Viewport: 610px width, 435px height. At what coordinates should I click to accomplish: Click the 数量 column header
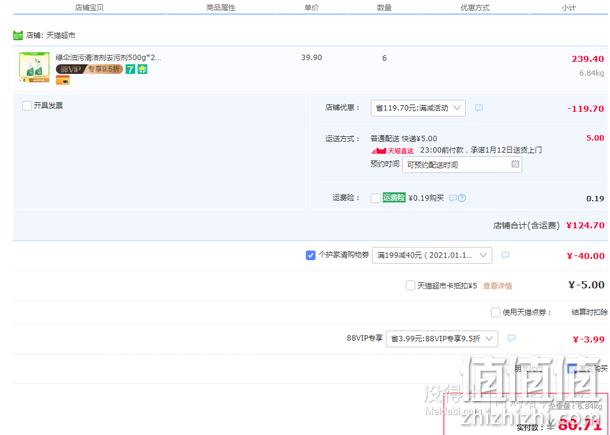point(384,7)
